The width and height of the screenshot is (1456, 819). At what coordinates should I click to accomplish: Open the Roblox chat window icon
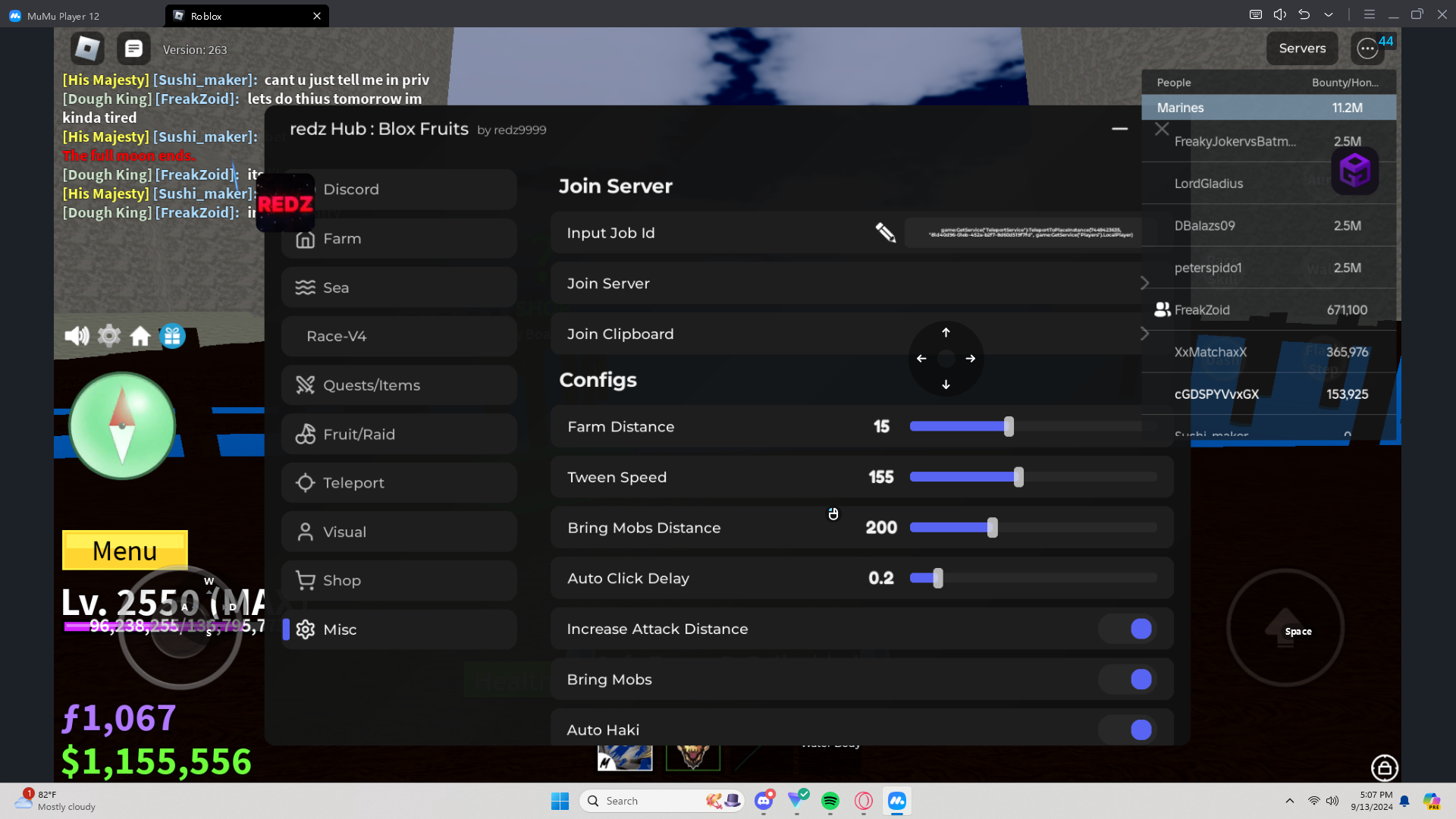133,49
